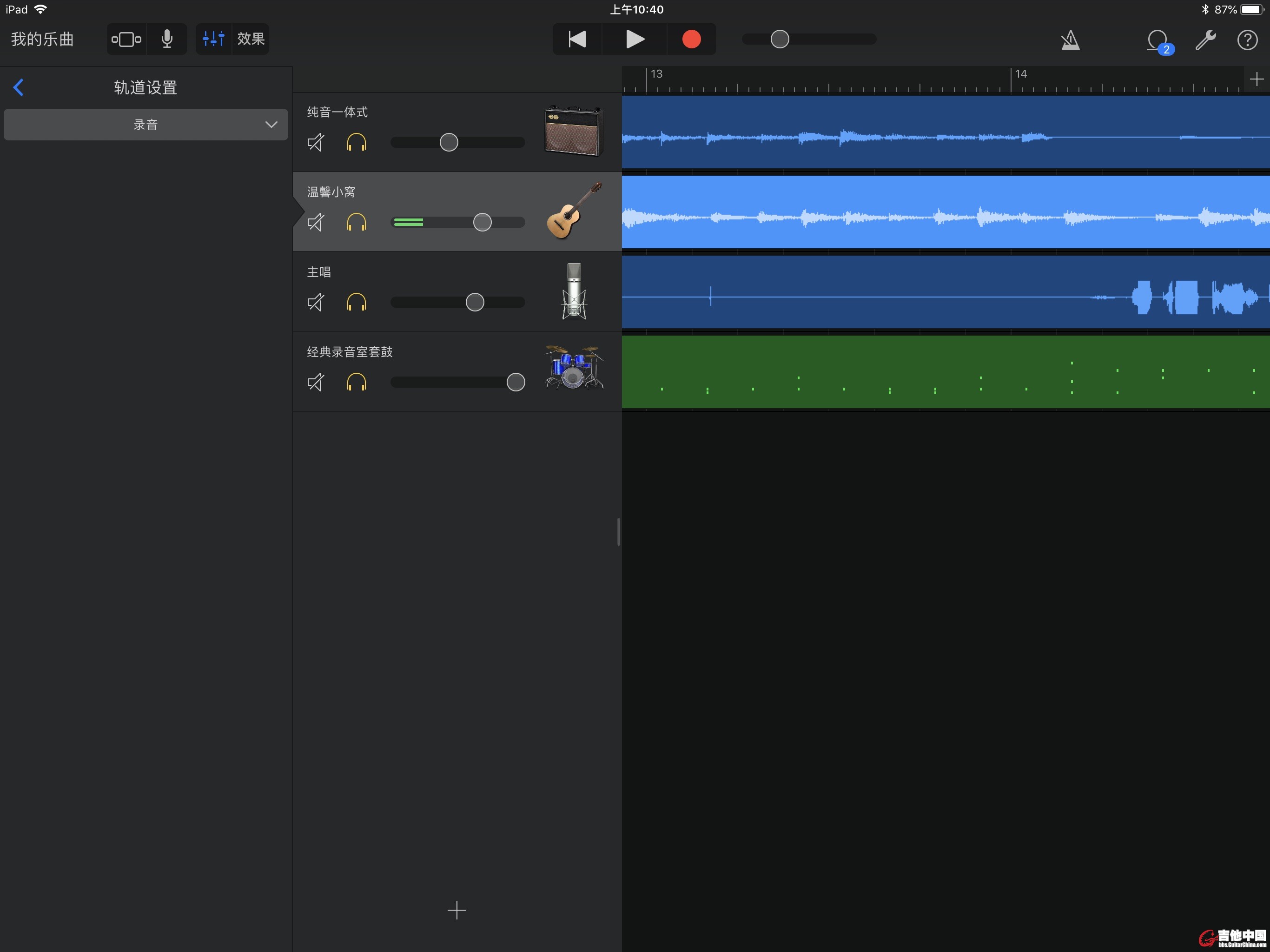
Task: Tap the Bluetooth status icon
Action: click(1205, 9)
